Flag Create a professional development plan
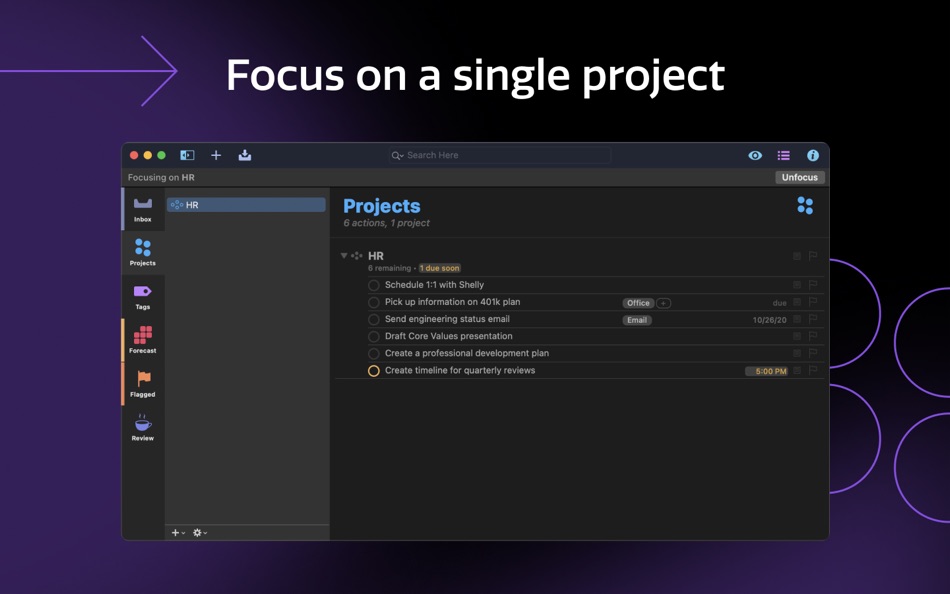The height and width of the screenshot is (594, 950). [x=813, y=353]
